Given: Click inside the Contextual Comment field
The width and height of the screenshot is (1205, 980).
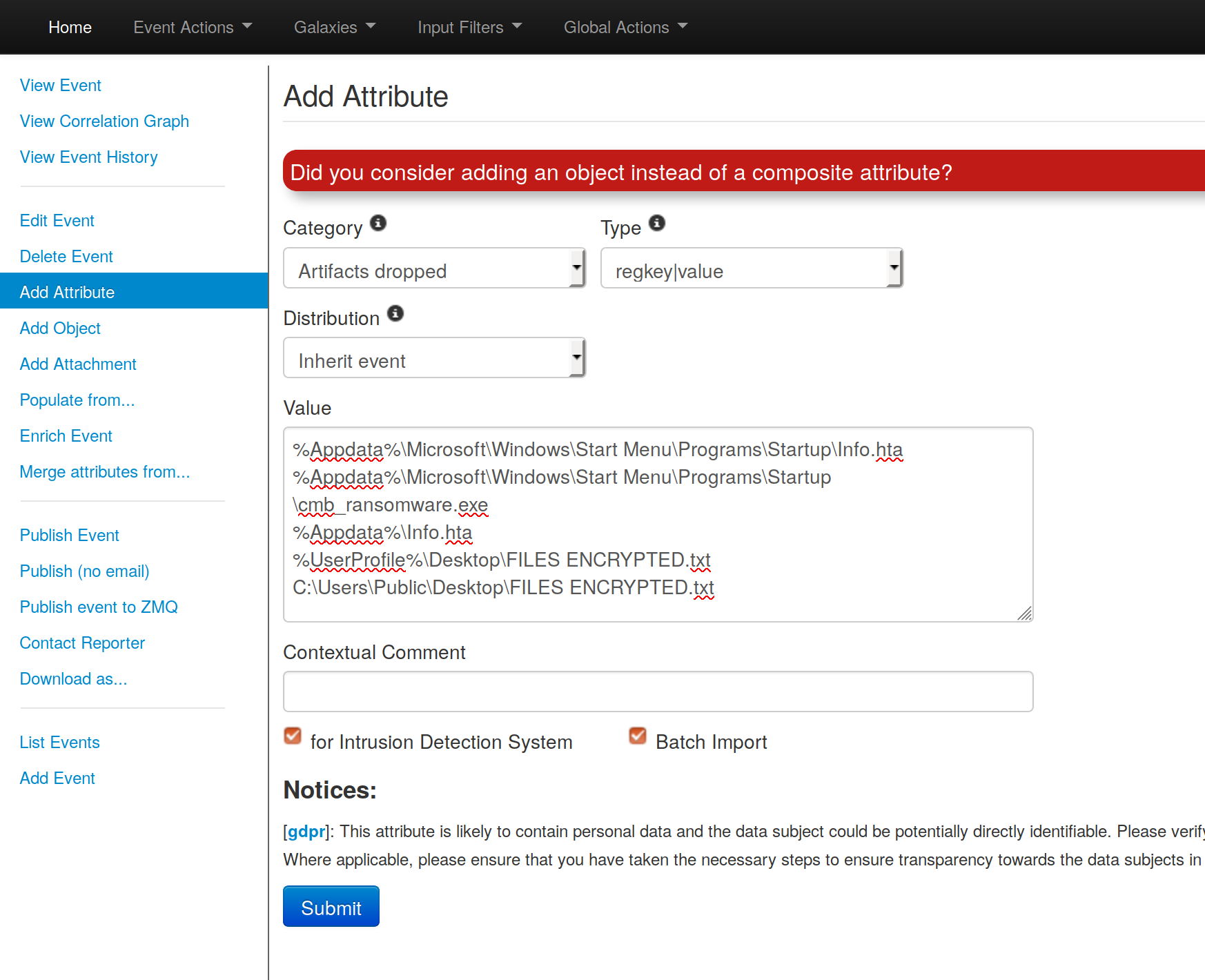Looking at the screenshot, I should coord(658,692).
